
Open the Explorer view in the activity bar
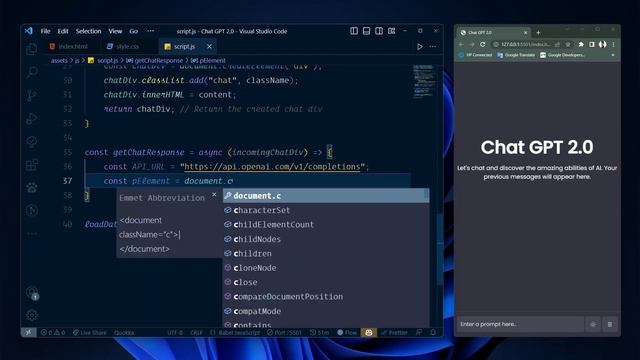click(x=32, y=49)
